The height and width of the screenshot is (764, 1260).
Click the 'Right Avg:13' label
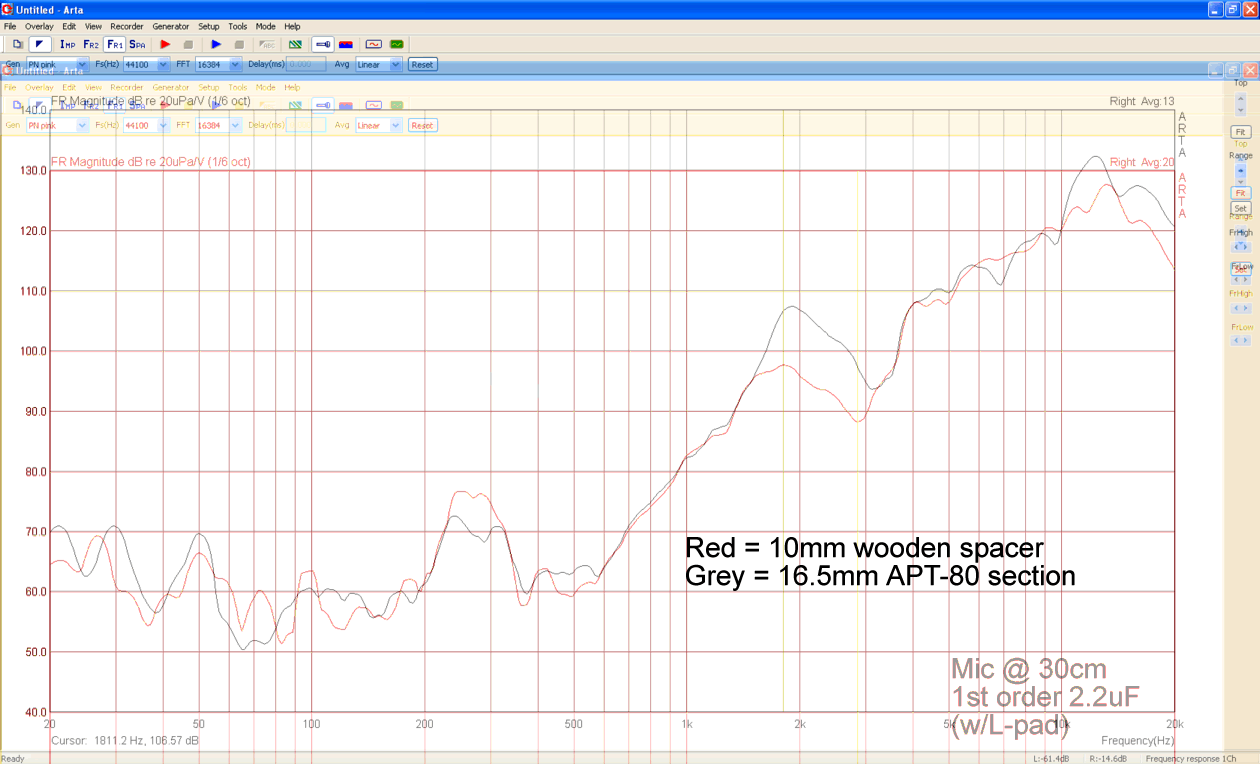pyautogui.click(x=1141, y=101)
